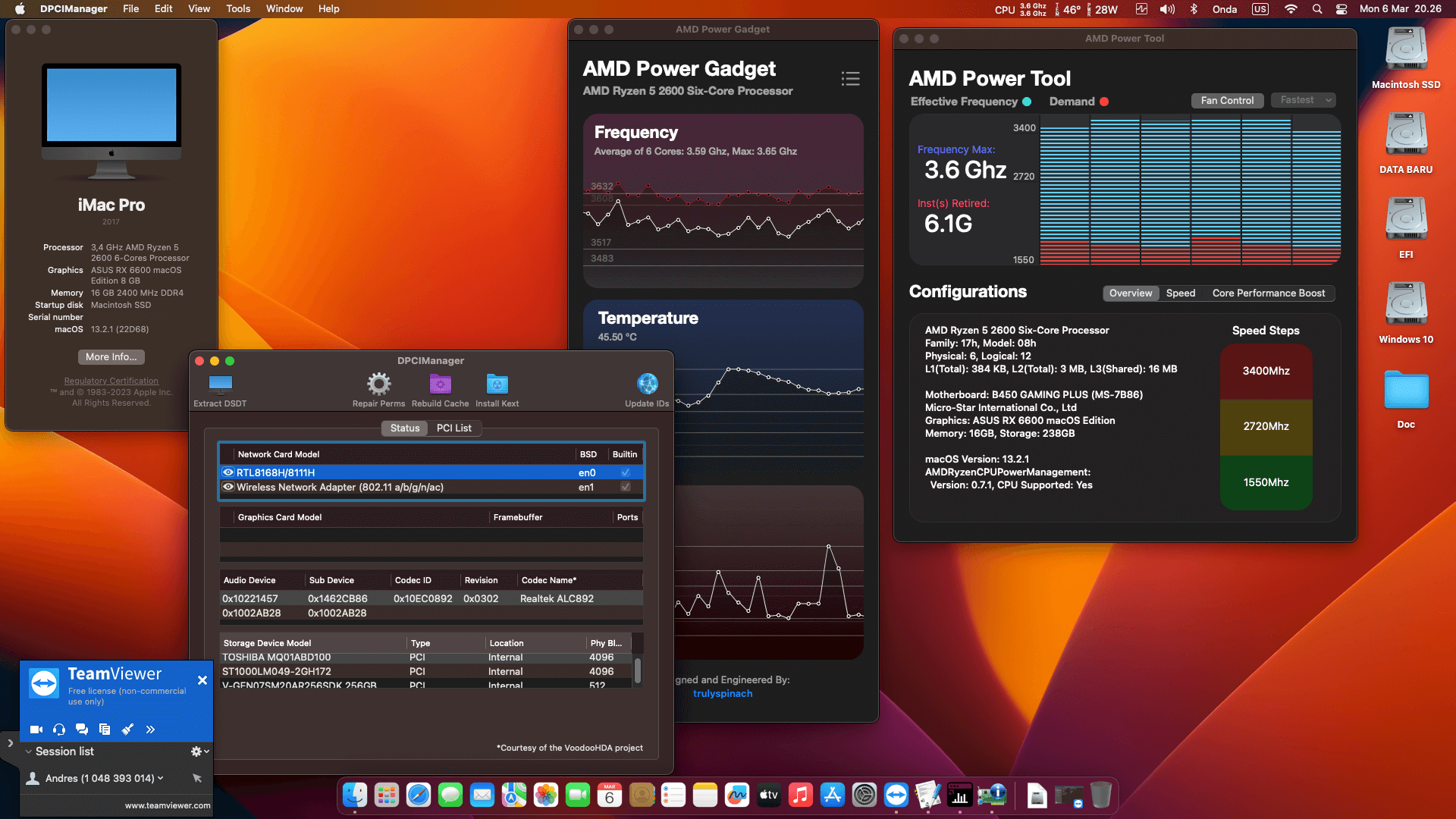Select 2720Mhz speed step swatch
The width and height of the screenshot is (1456, 819).
click(1266, 426)
